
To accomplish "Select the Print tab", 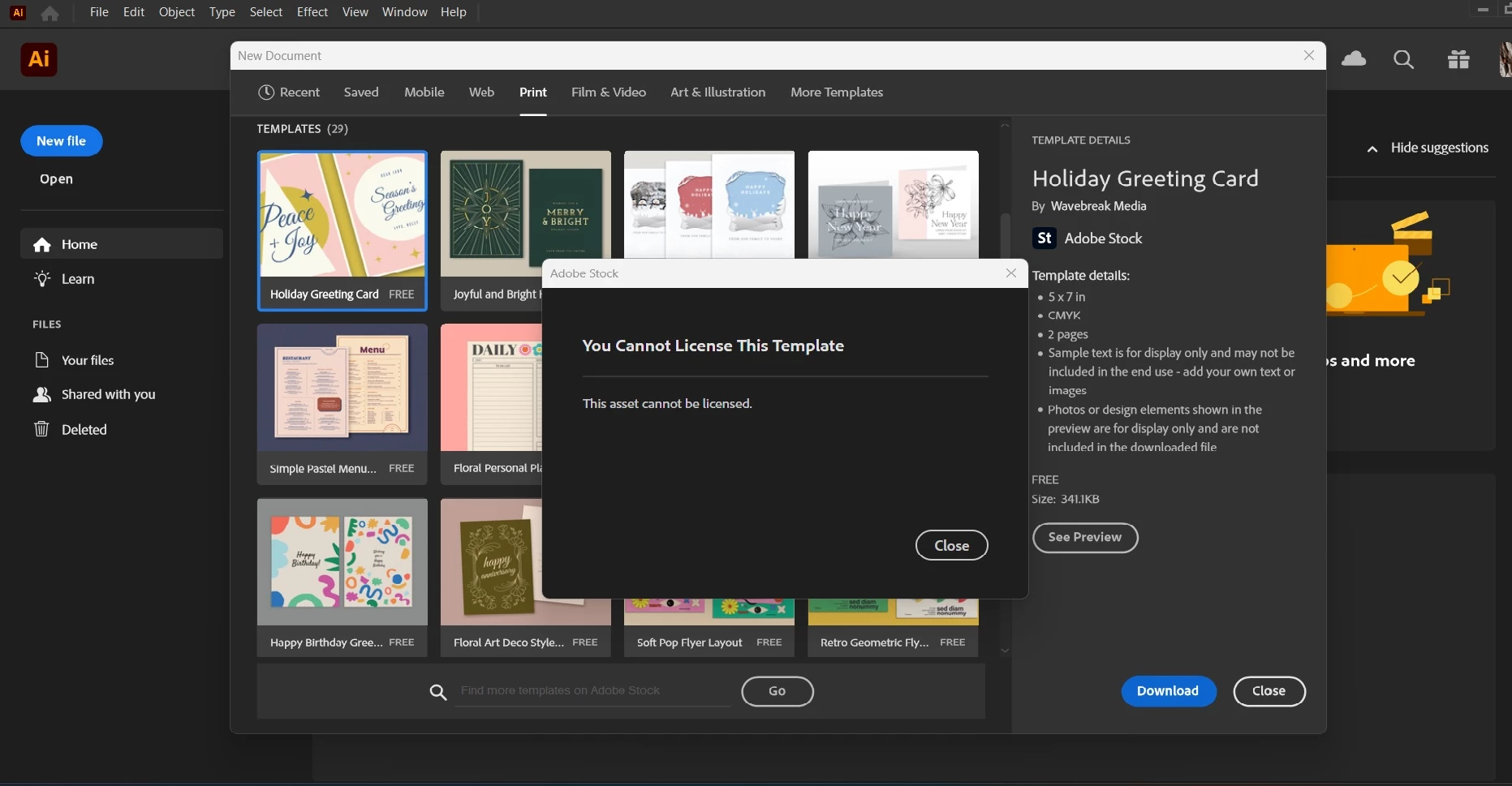I will 533,92.
